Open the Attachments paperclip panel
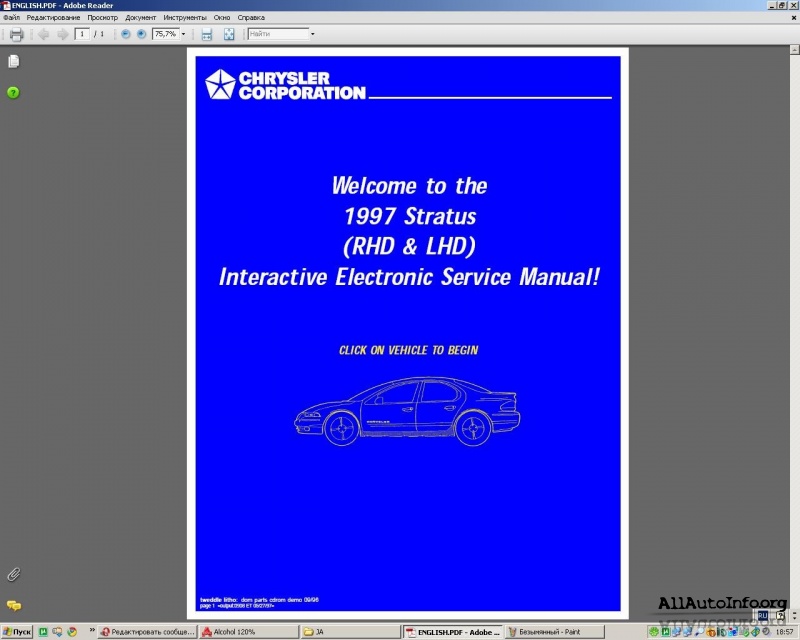 pyautogui.click(x=13, y=574)
